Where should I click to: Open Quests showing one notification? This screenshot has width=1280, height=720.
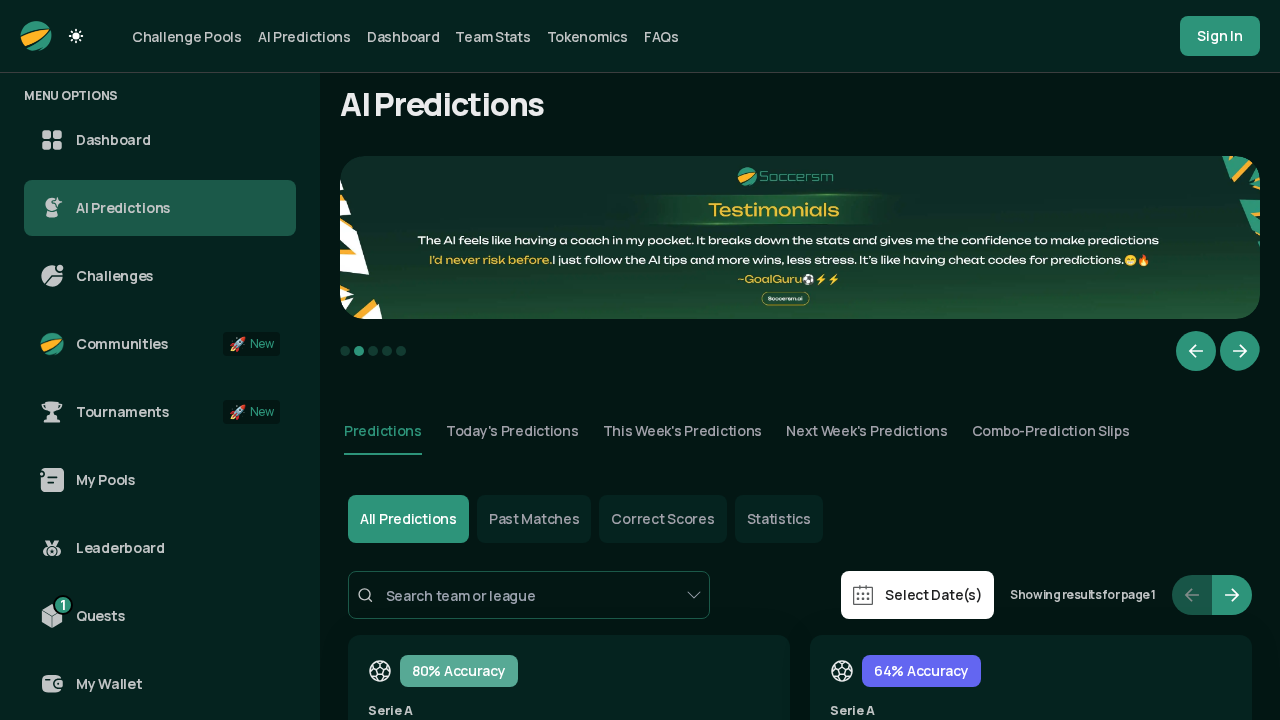100,616
